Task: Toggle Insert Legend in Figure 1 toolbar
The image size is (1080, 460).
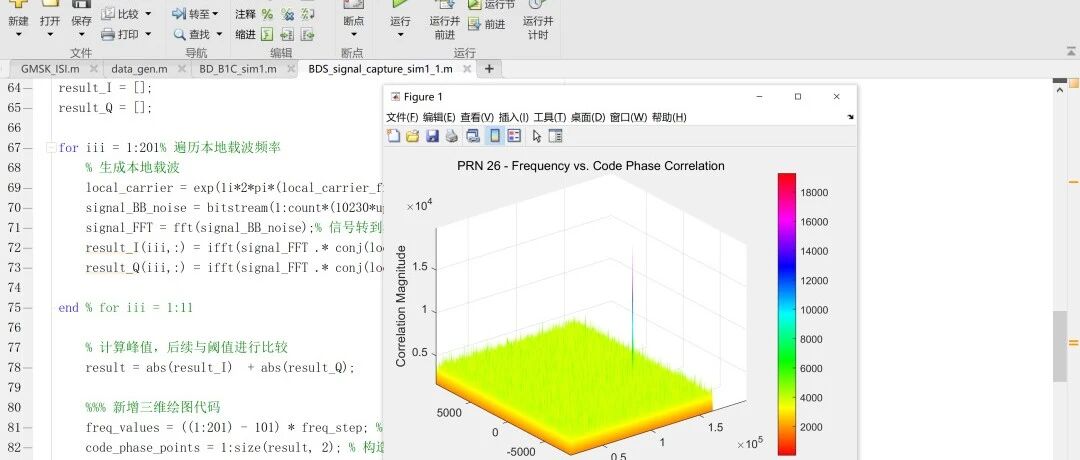Action: click(x=514, y=136)
